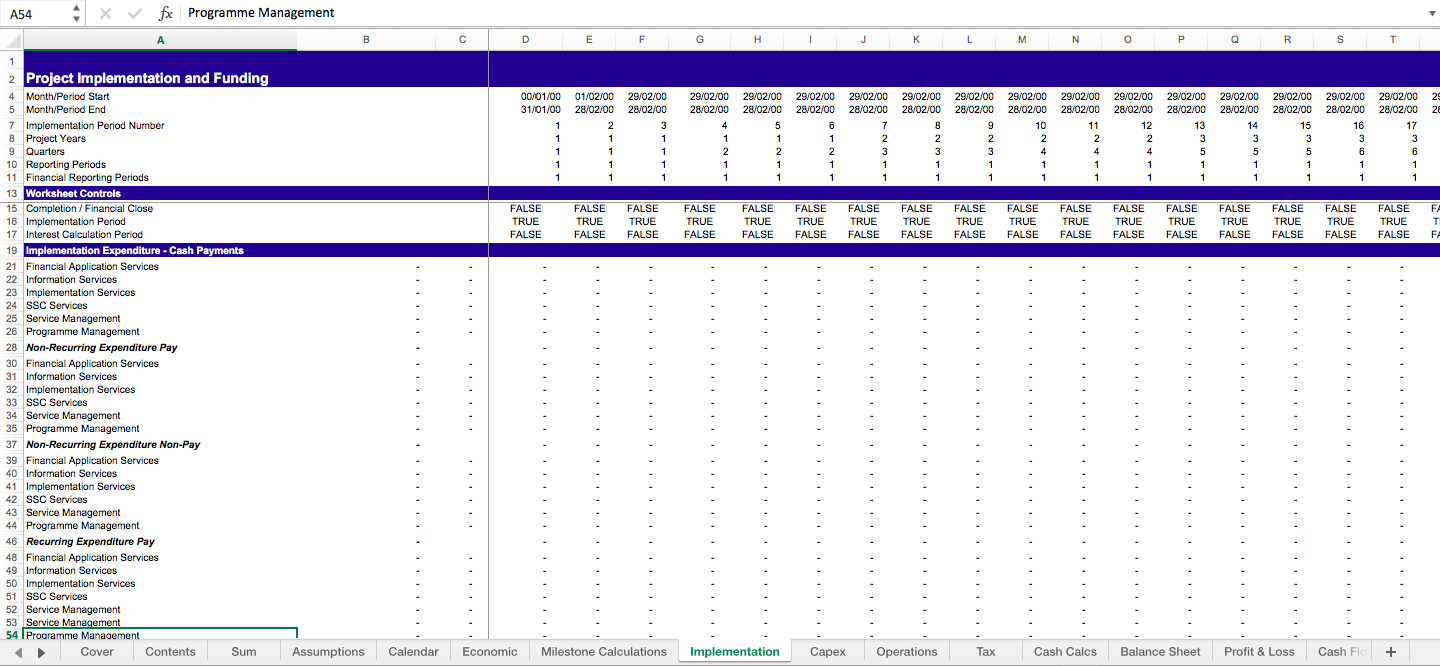Select column T header

tap(1393, 40)
